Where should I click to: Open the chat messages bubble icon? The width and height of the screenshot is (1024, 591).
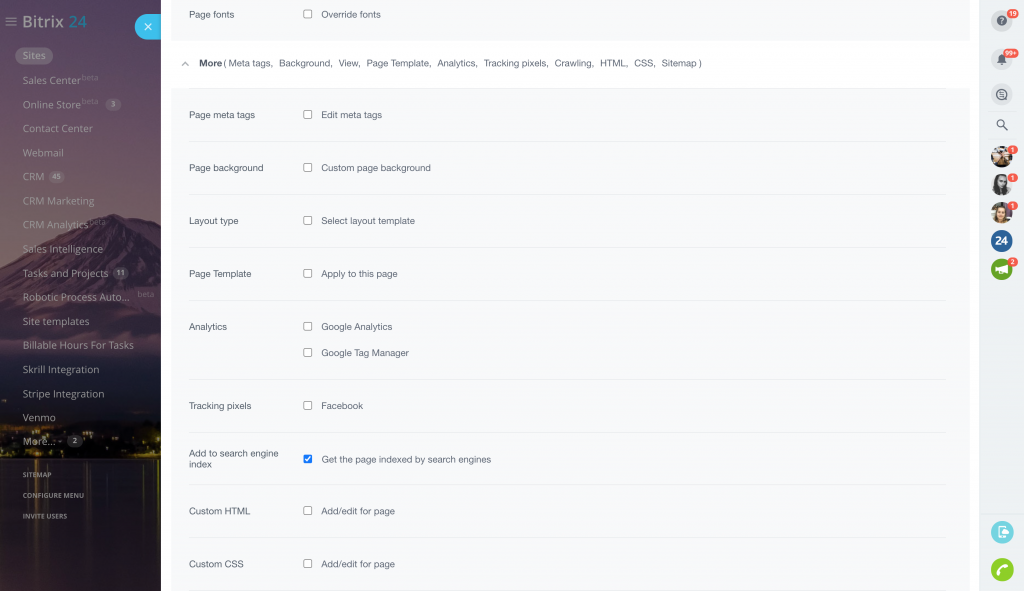(1001, 94)
